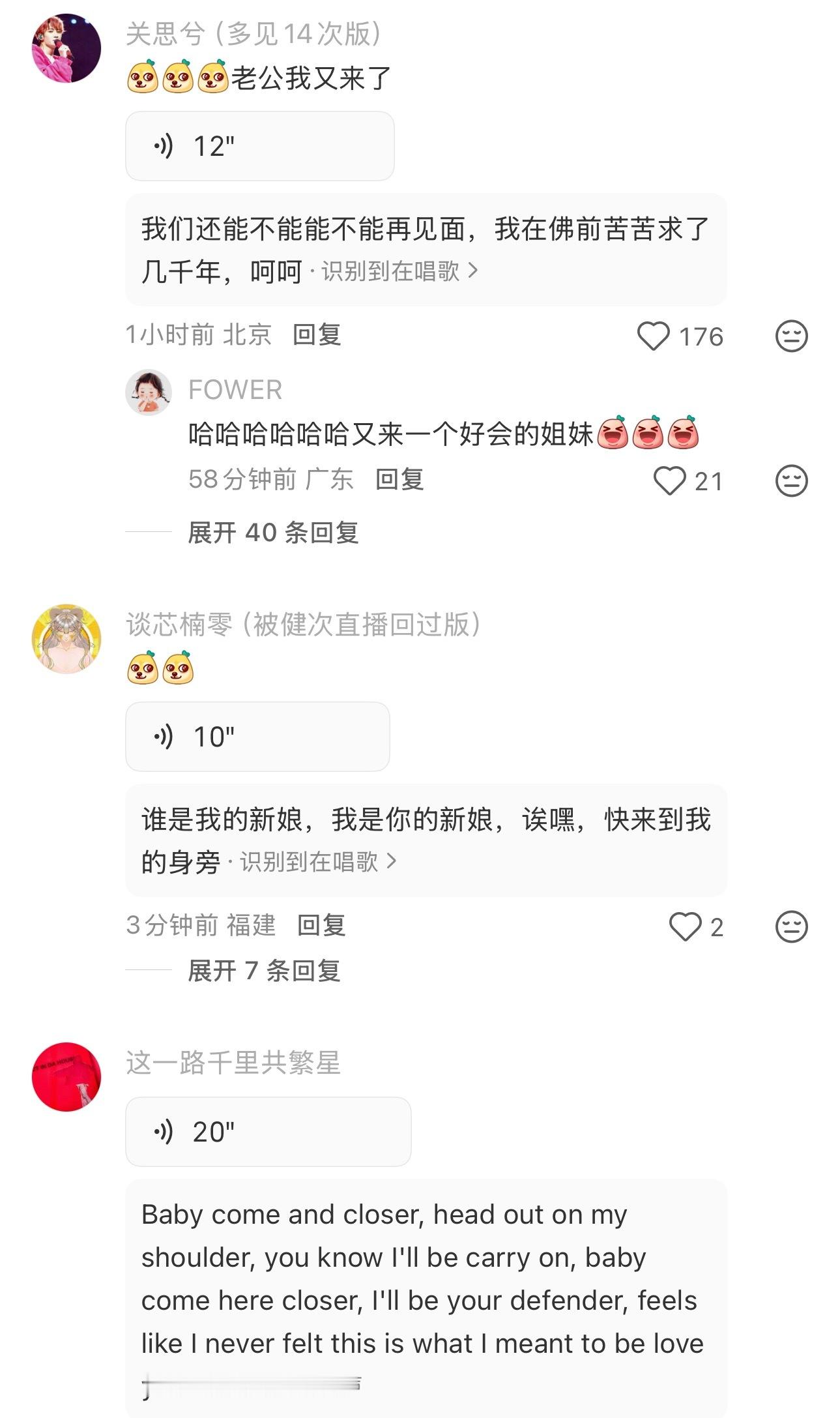Play the 10-second voice comment
Screen dimensions: 840x1418
click(x=257, y=737)
